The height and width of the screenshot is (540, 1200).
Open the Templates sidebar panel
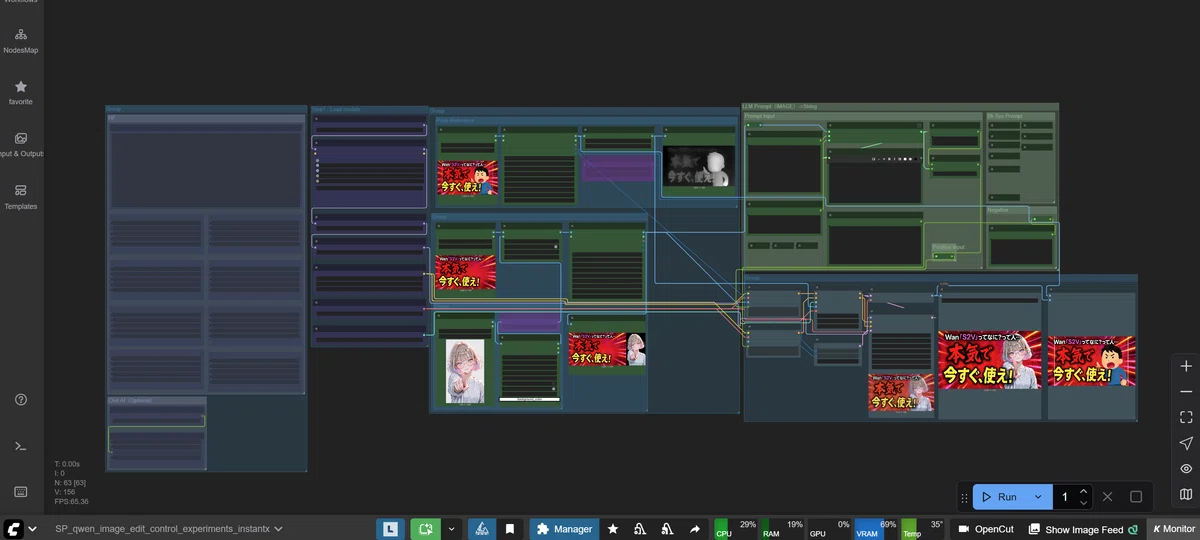coord(21,196)
